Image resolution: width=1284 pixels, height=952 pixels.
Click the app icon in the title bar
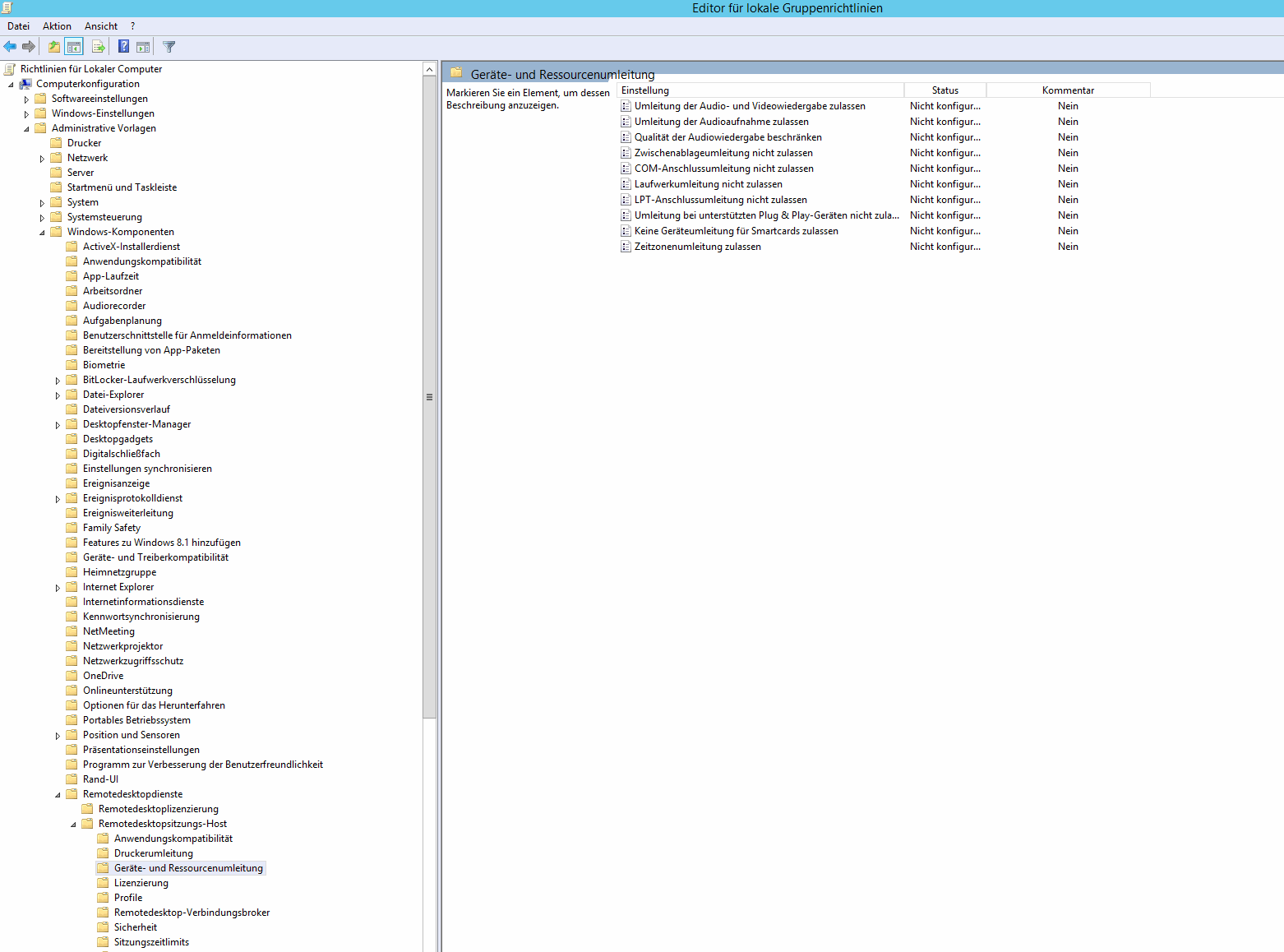click(7, 7)
